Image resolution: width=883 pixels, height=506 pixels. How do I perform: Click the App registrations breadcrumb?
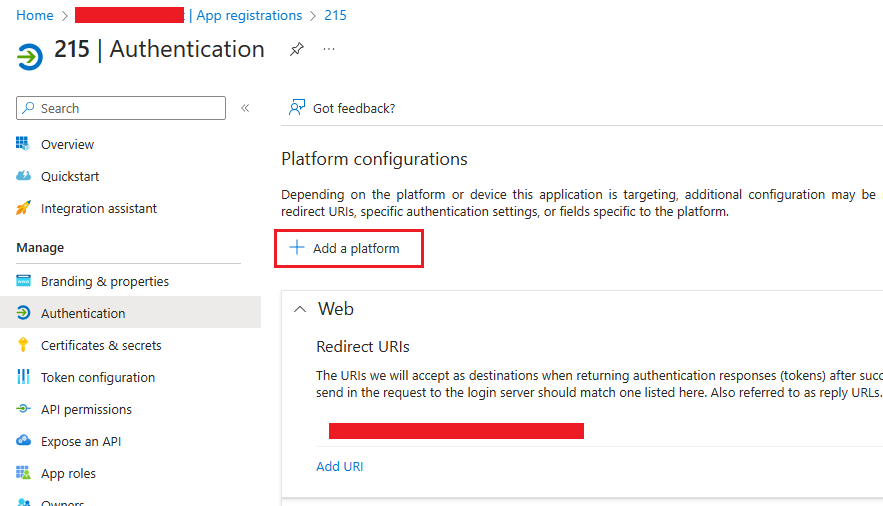point(249,15)
